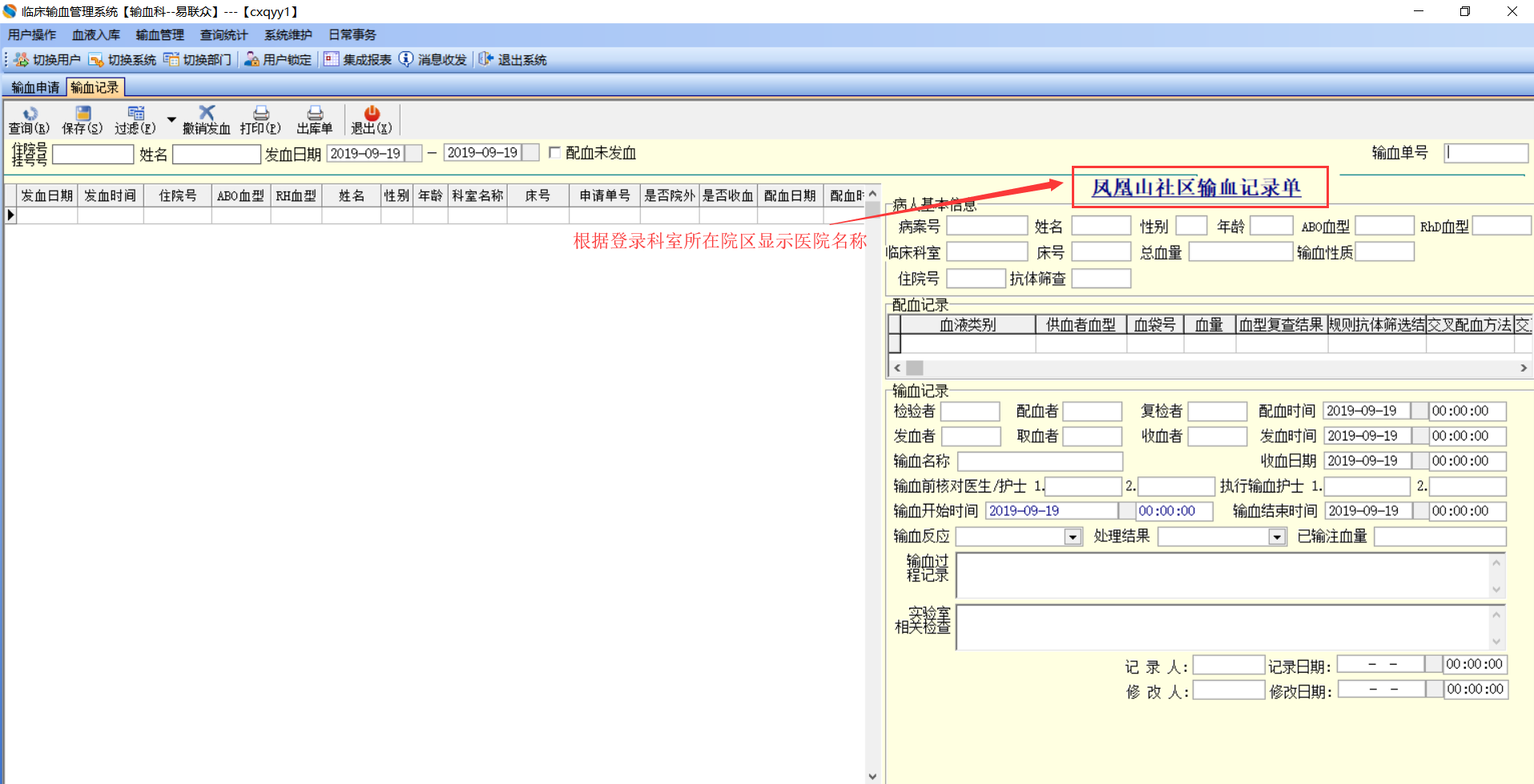The image size is (1534, 784).
Task: Click the 输血开始时间 date field
Action: tap(1052, 511)
